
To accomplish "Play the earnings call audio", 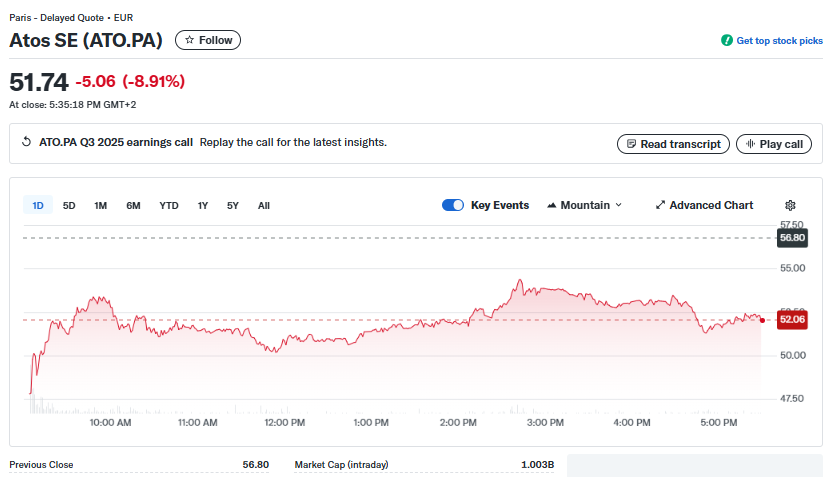I will tap(773, 144).
